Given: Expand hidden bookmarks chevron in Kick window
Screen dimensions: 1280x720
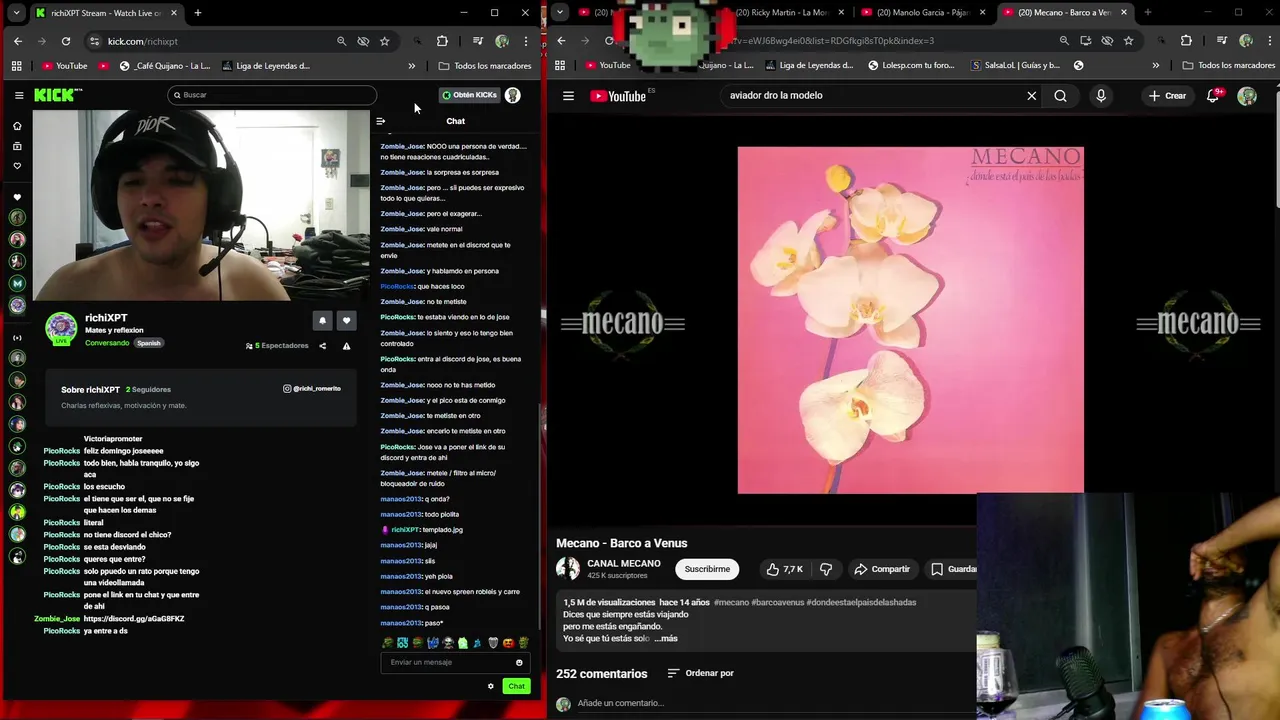Looking at the screenshot, I should point(411,66).
